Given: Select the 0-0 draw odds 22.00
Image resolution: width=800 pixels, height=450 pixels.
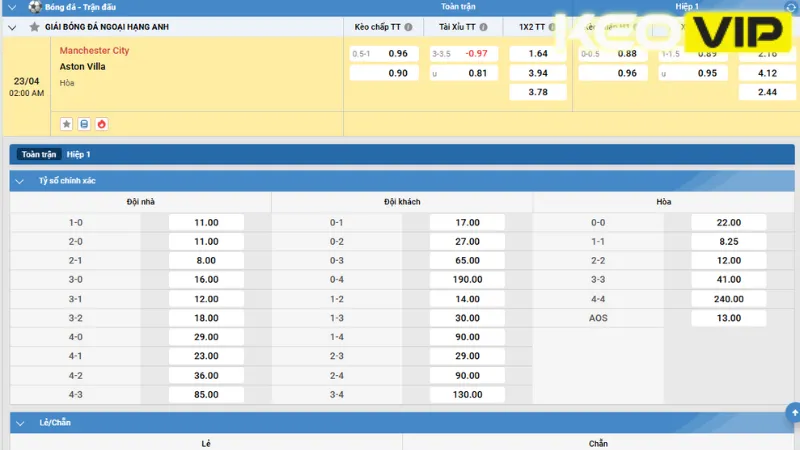Looking at the screenshot, I should point(728,222).
